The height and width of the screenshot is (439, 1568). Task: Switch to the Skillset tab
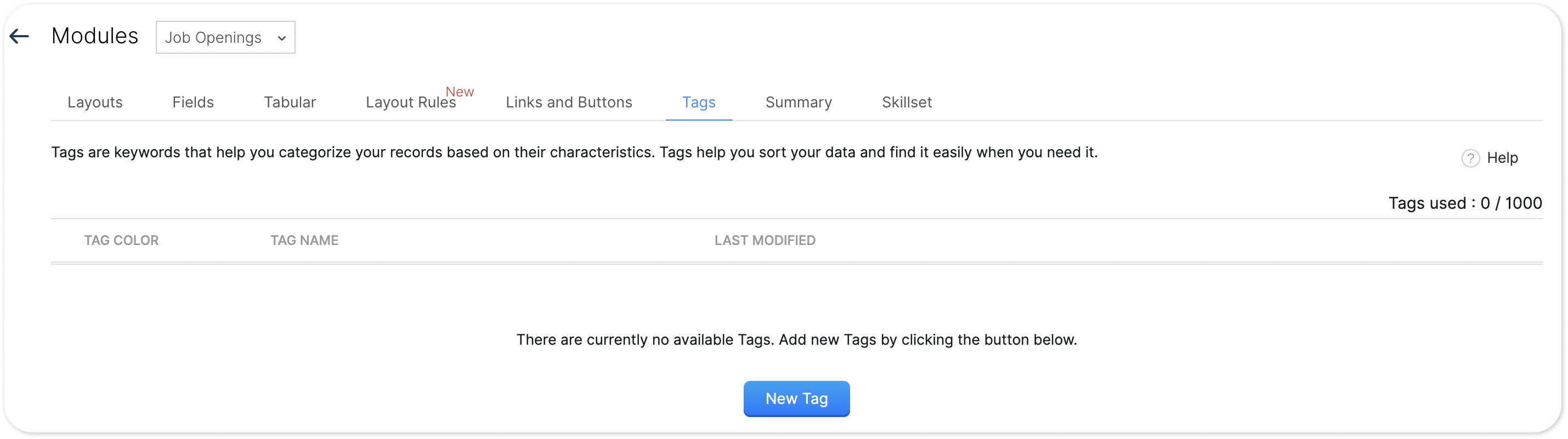(x=907, y=102)
